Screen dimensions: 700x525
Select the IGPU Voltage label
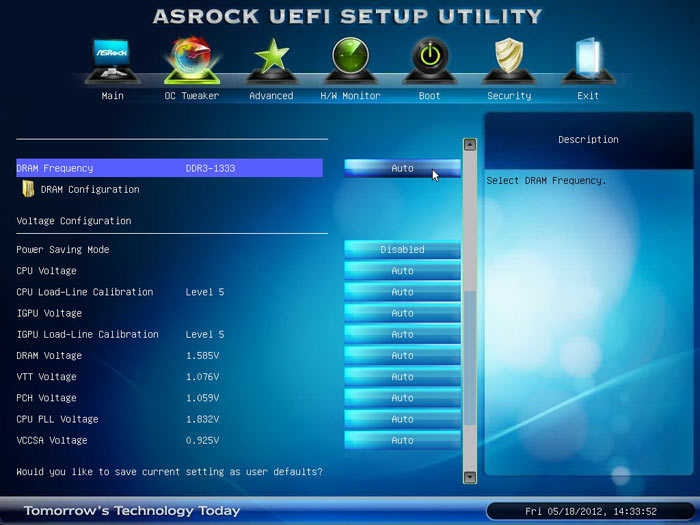tap(49, 313)
